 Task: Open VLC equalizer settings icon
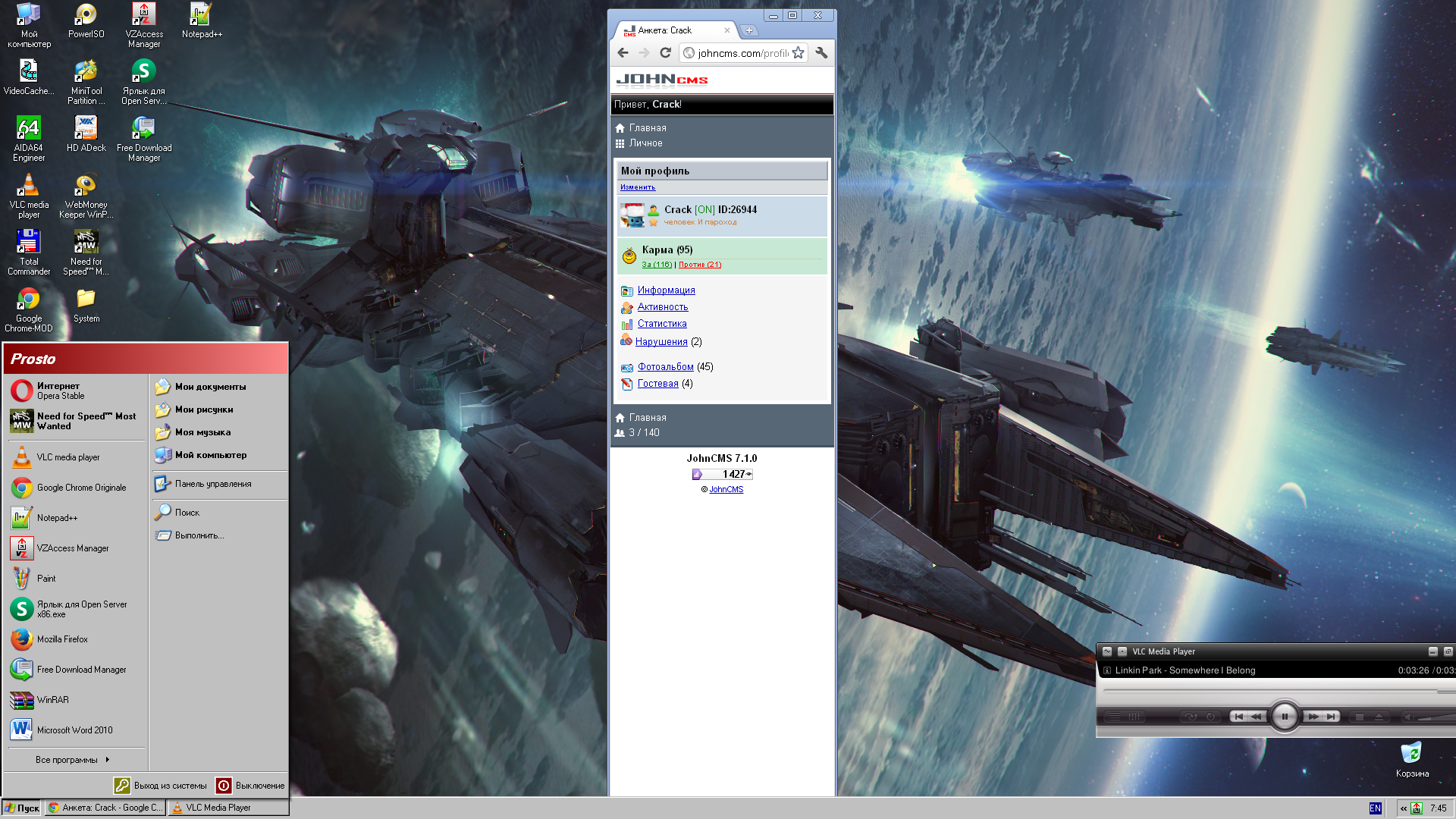click(1134, 717)
